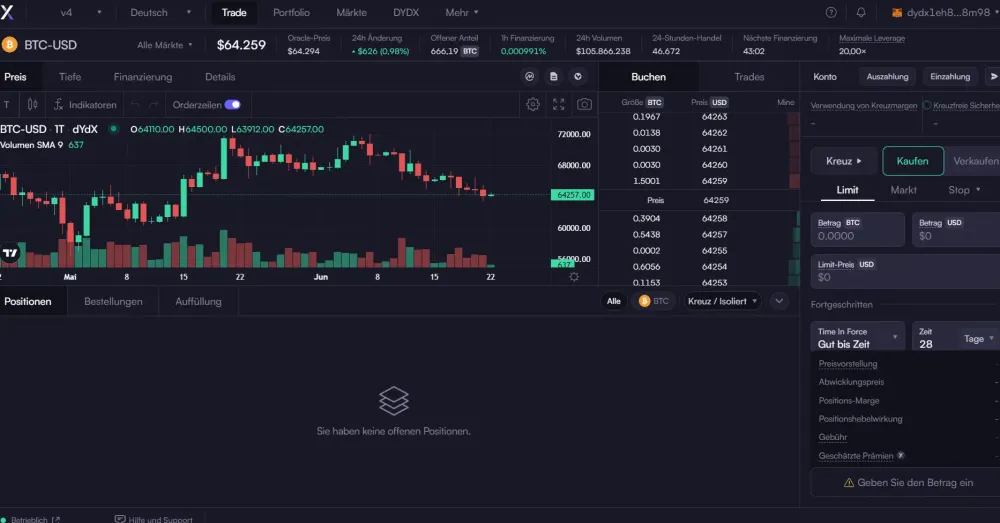Open the Bestellungen tab
Viewport: 1000px width, 523px height.
point(113,301)
